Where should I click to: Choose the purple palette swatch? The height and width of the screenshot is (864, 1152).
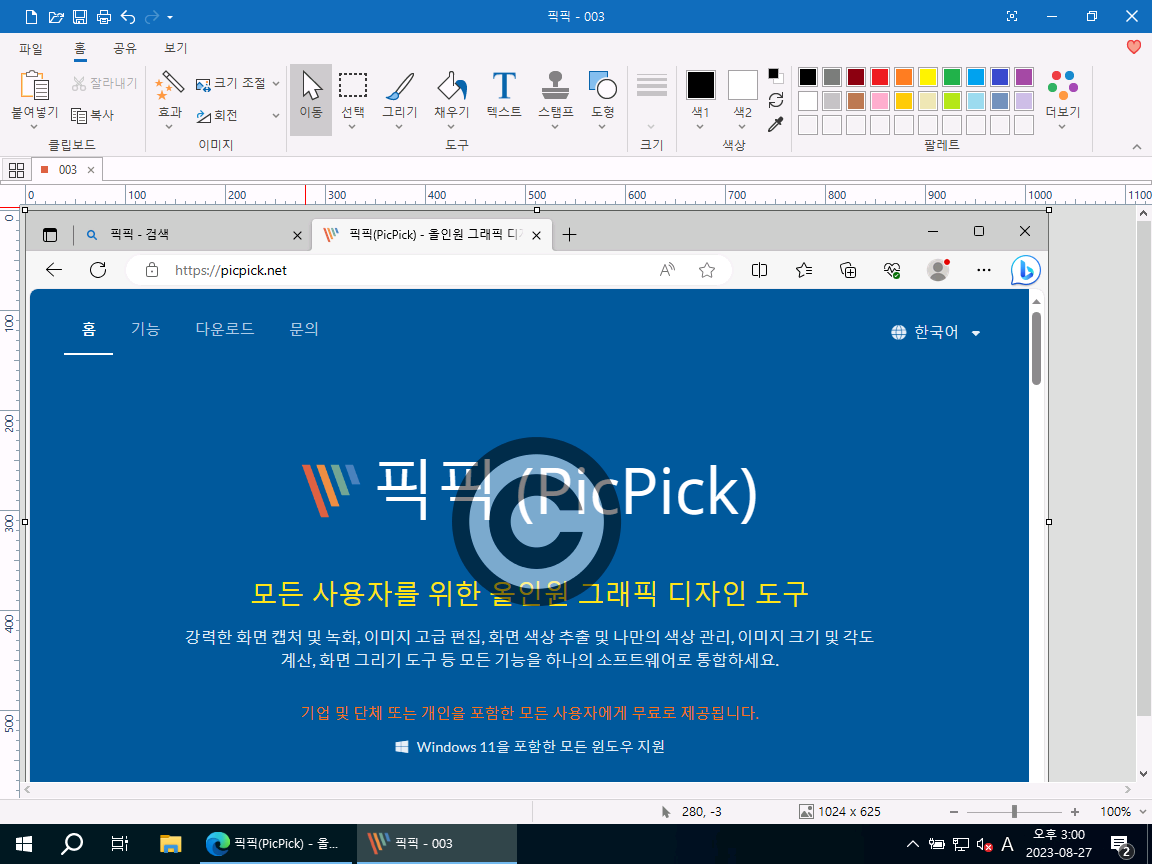click(1024, 76)
